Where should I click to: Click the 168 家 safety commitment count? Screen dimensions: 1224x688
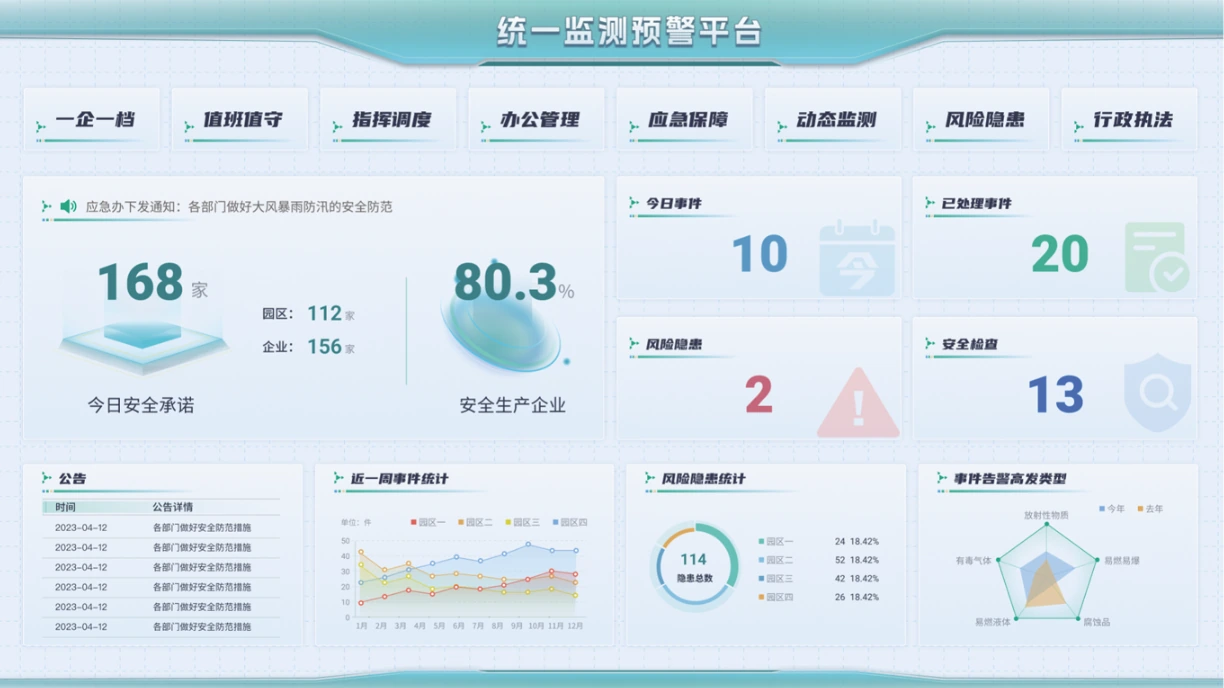(x=153, y=283)
